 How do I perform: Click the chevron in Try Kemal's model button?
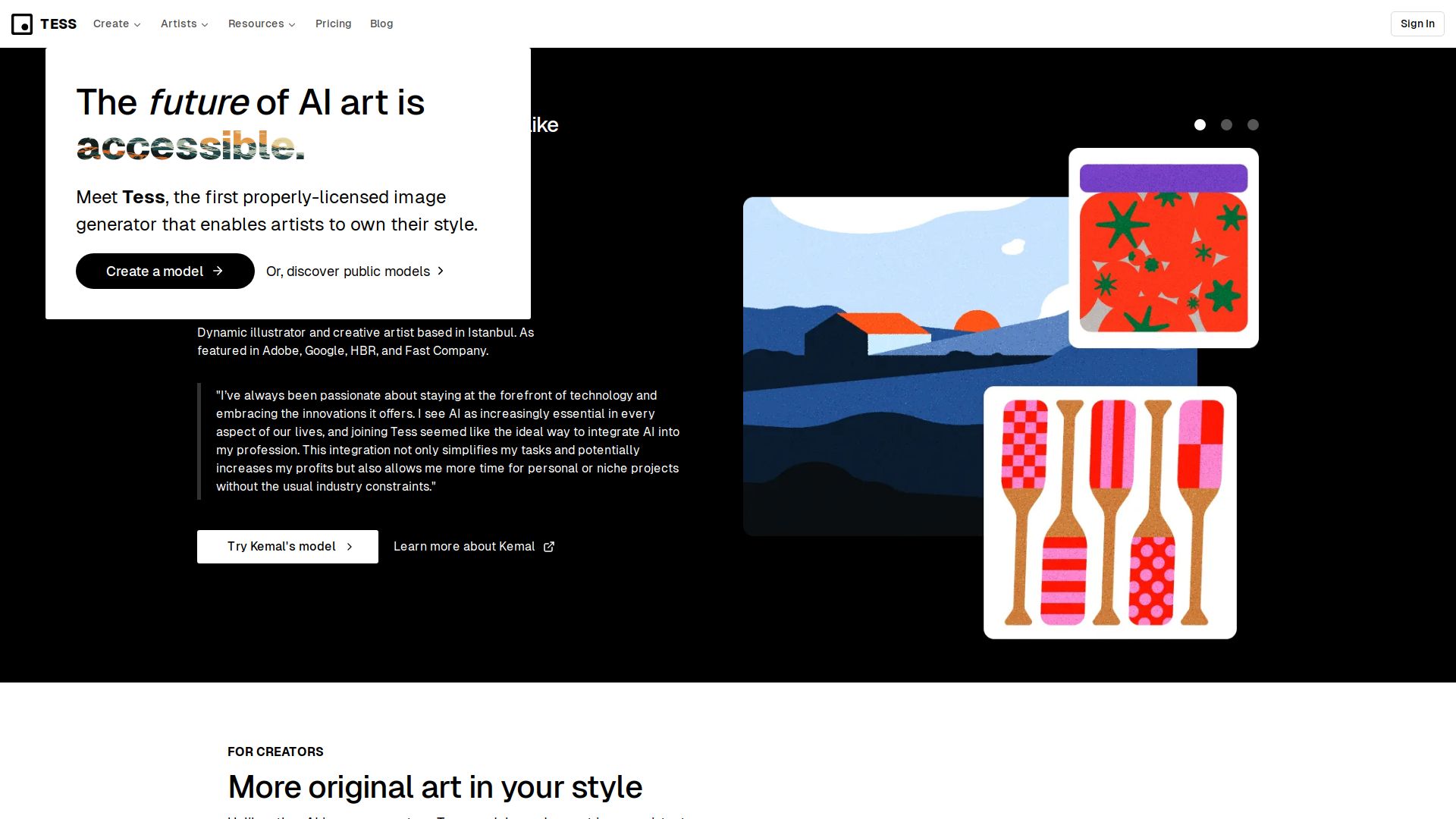tap(350, 547)
